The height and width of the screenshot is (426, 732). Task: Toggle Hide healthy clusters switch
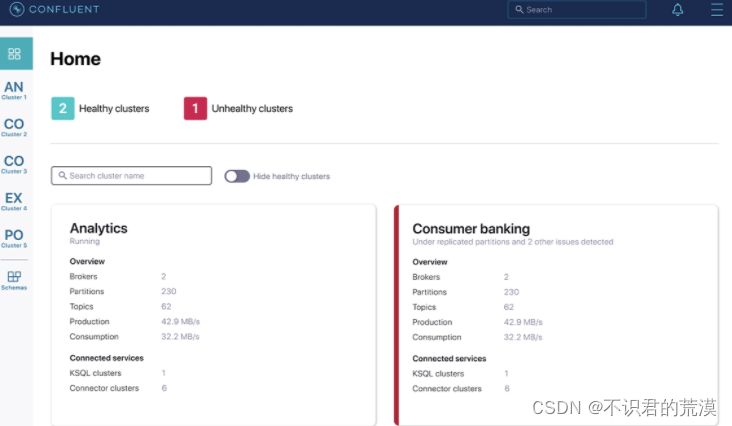237,176
